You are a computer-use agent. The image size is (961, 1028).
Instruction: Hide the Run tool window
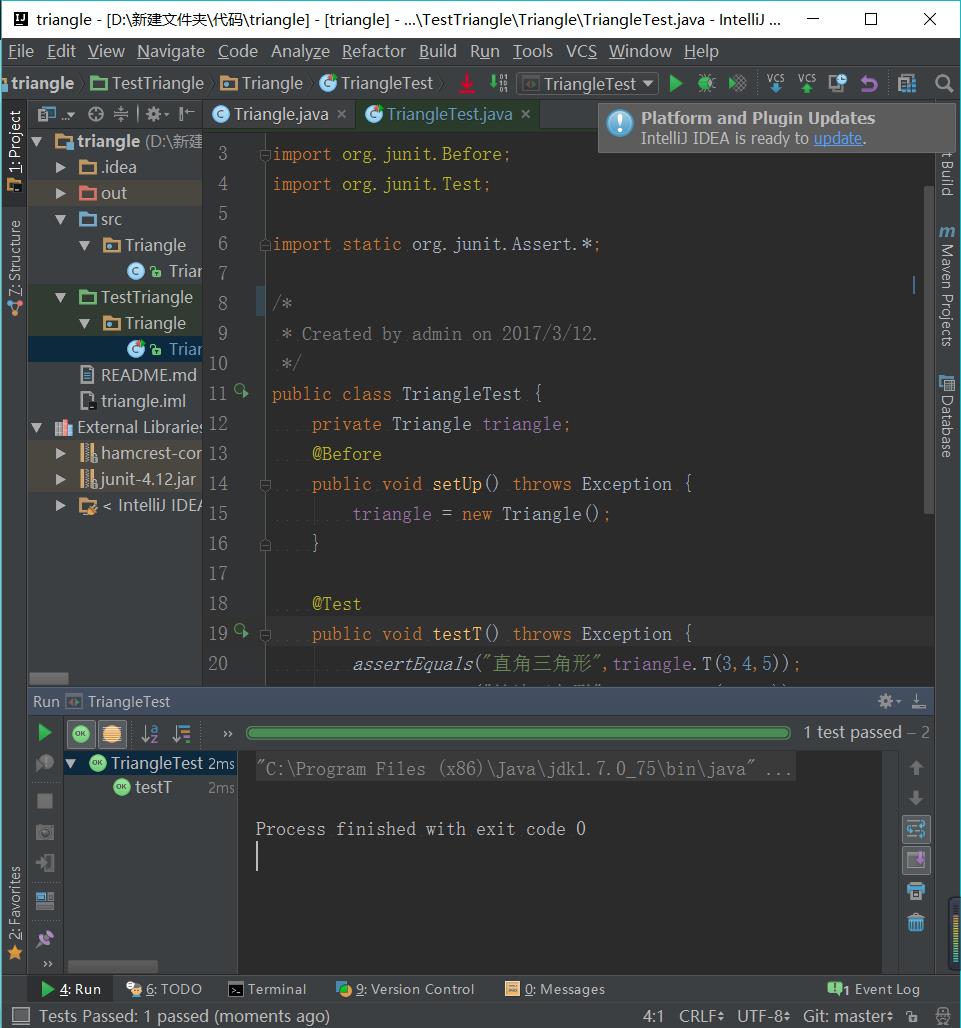click(919, 702)
